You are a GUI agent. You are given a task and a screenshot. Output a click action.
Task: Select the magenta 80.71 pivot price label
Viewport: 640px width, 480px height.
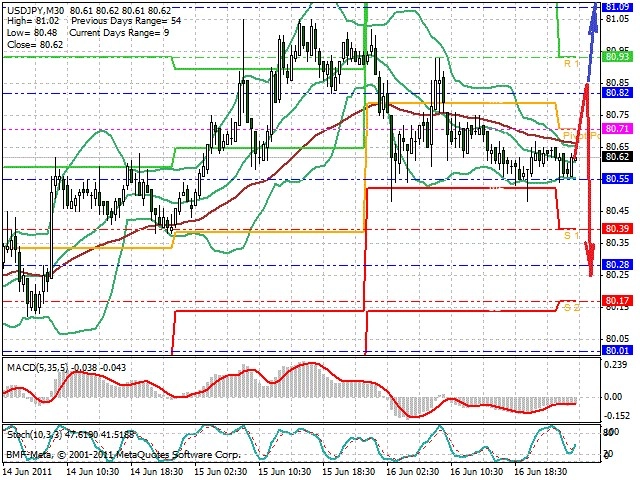pyautogui.click(x=617, y=129)
